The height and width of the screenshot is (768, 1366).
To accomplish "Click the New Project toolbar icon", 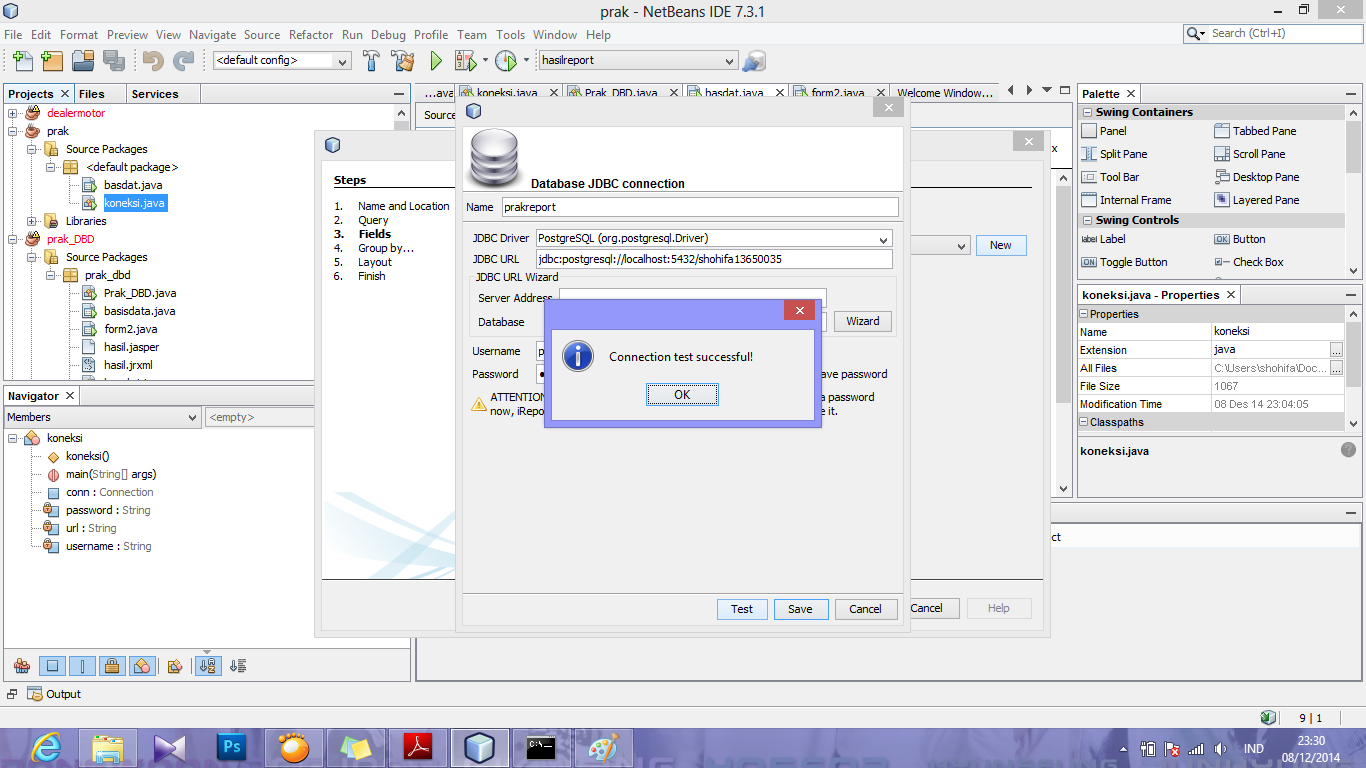I will pyautogui.click(x=52, y=60).
